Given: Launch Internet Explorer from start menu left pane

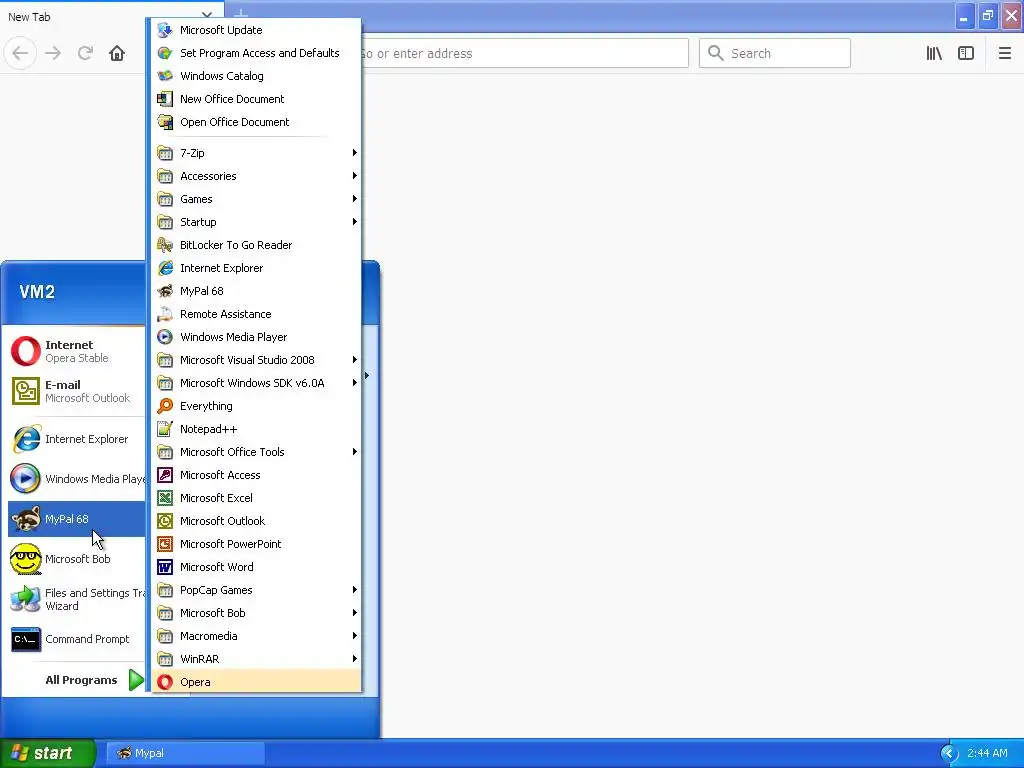Looking at the screenshot, I should tap(76, 440).
